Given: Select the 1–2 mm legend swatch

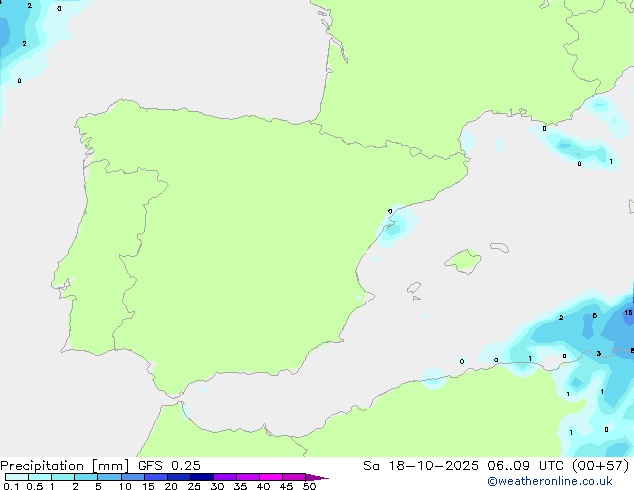Looking at the screenshot, I should [x=63, y=477].
